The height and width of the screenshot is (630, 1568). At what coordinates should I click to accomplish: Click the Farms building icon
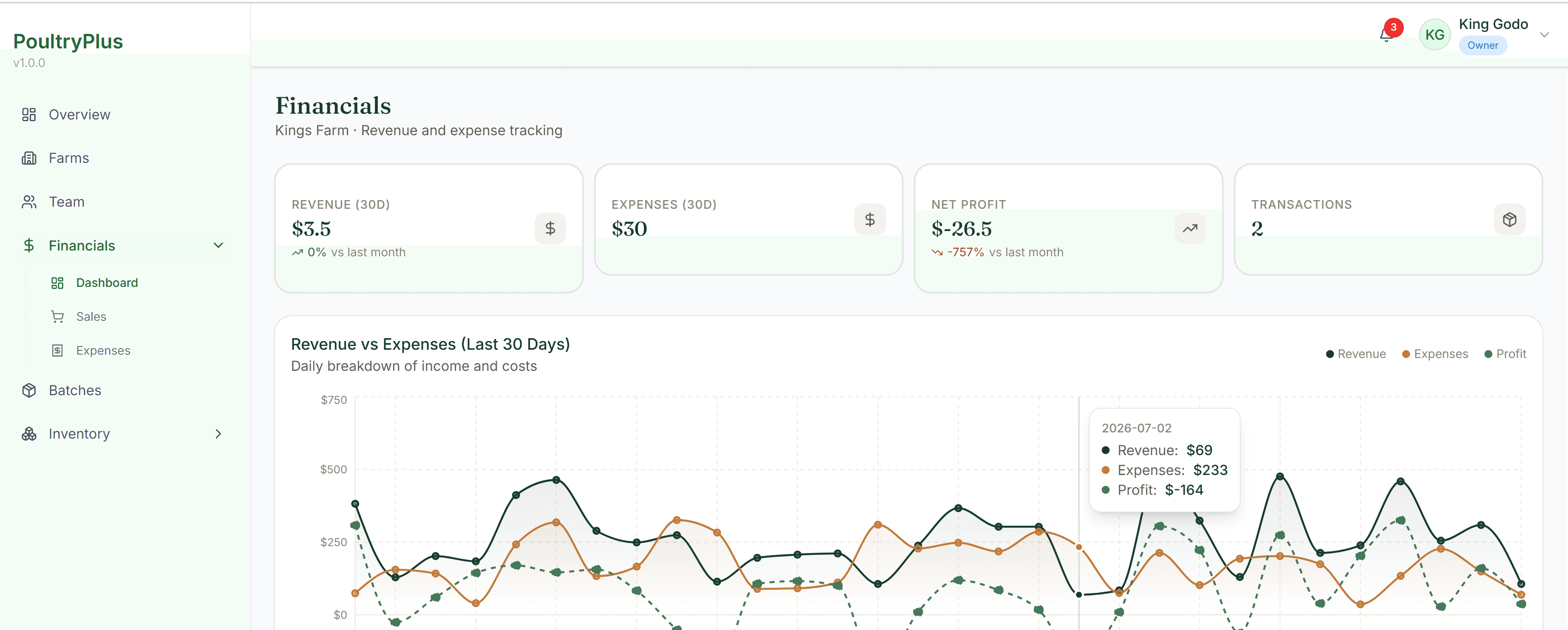(x=29, y=158)
